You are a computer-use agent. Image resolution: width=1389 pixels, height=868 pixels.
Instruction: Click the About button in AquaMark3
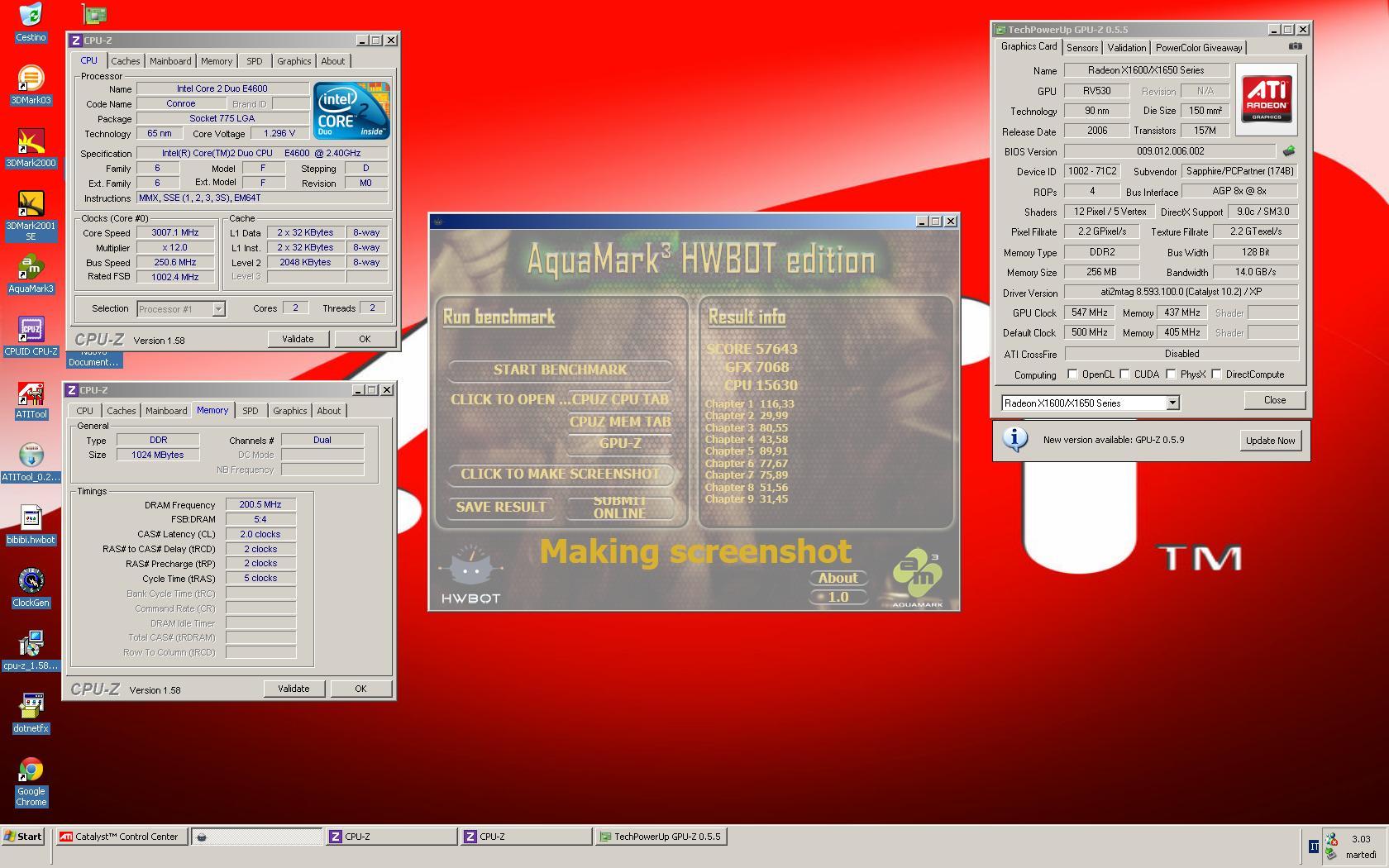tap(838, 579)
